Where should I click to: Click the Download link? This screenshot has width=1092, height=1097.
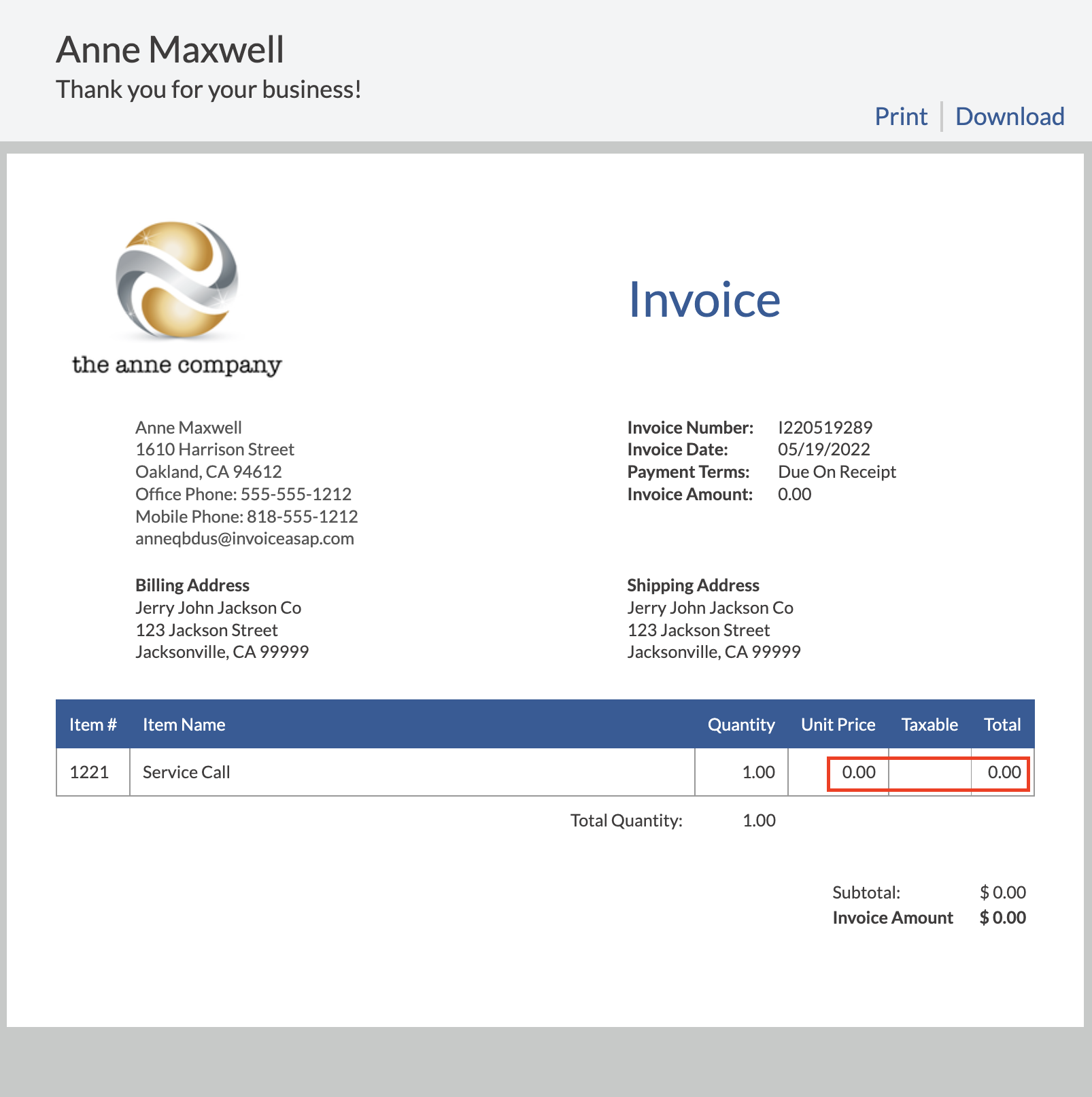[x=1009, y=116]
